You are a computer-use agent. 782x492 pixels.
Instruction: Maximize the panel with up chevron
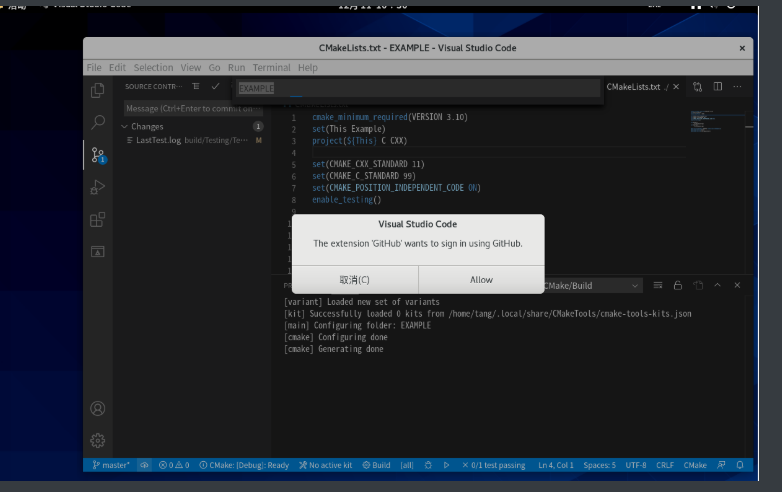pos(718,285)
